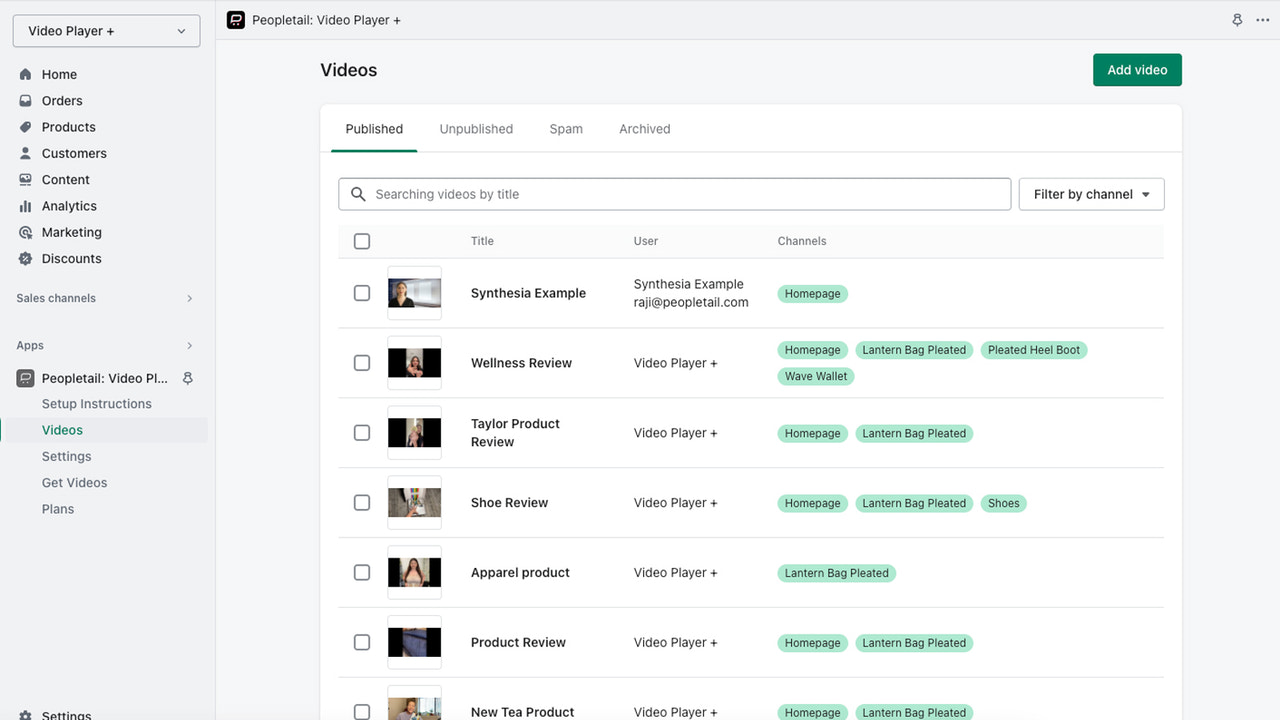Click the Products tag icon
1280x720 pixels.
point(25,127)
